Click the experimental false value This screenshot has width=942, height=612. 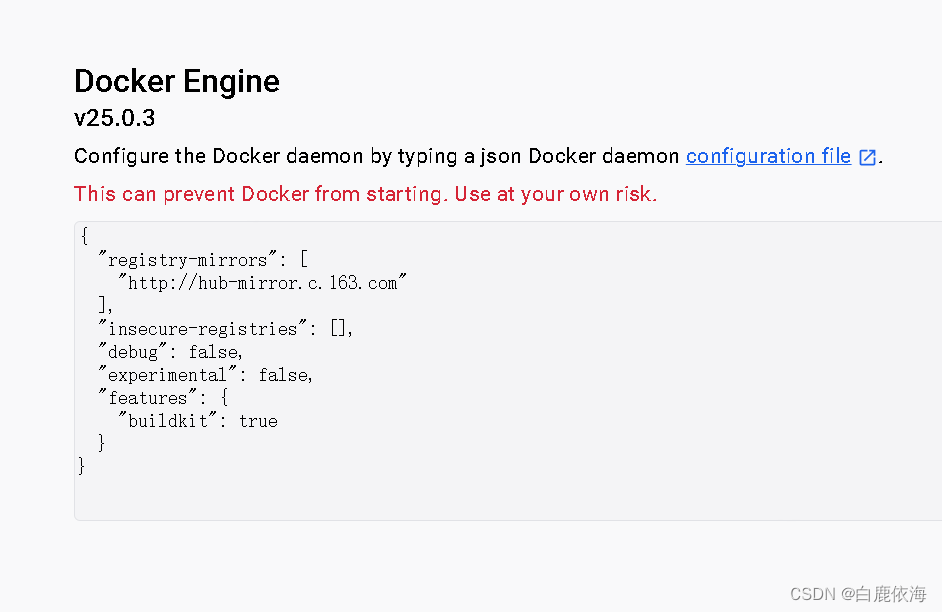(x=284, y=374)
